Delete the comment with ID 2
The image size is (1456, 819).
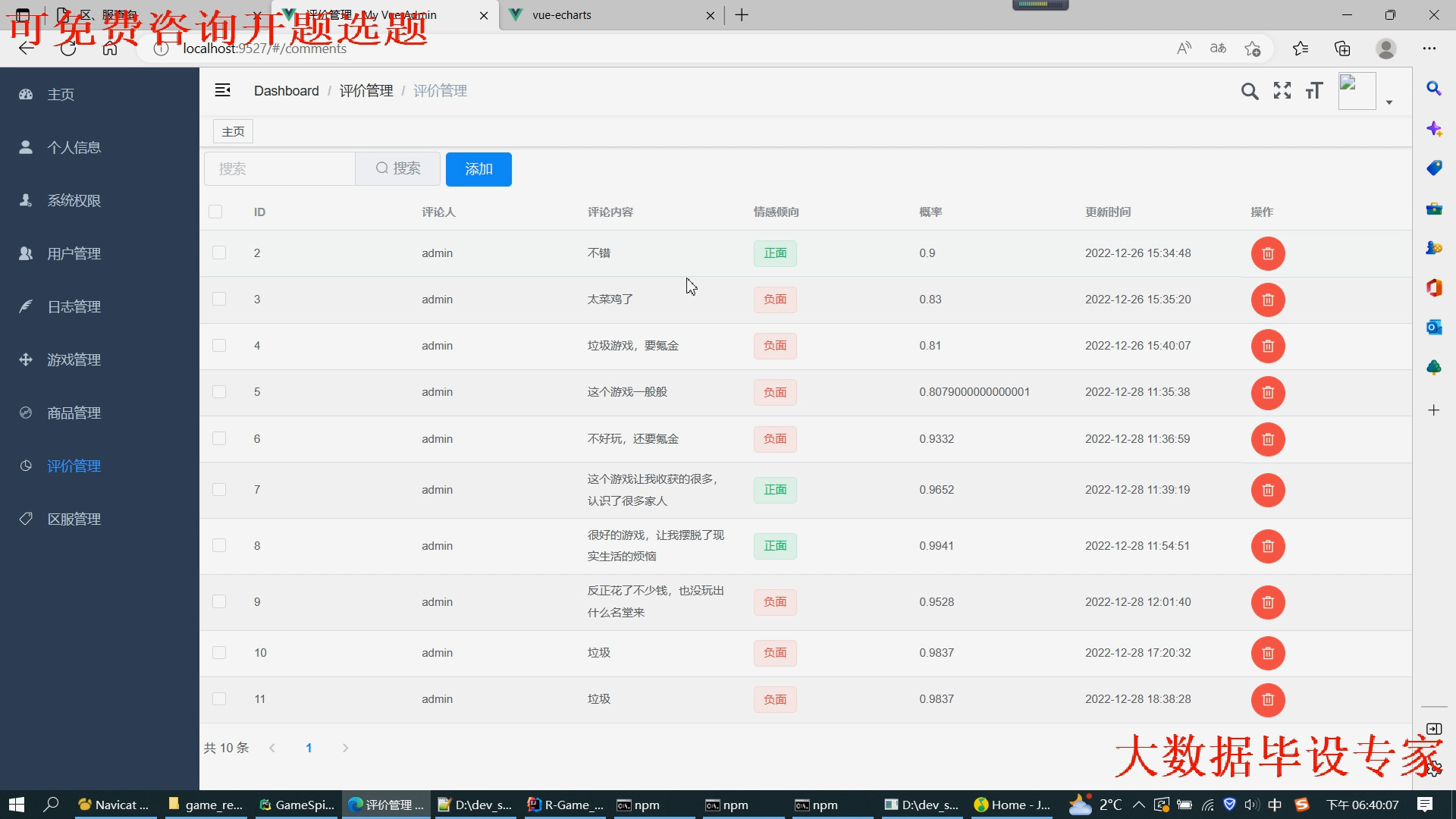[1267, 253]
